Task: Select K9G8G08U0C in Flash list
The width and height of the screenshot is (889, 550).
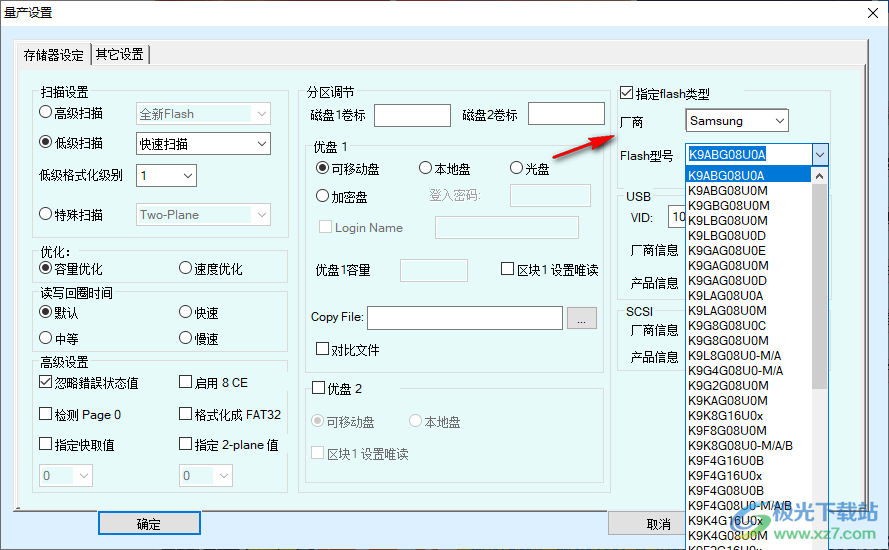Action: pos(748,325)
